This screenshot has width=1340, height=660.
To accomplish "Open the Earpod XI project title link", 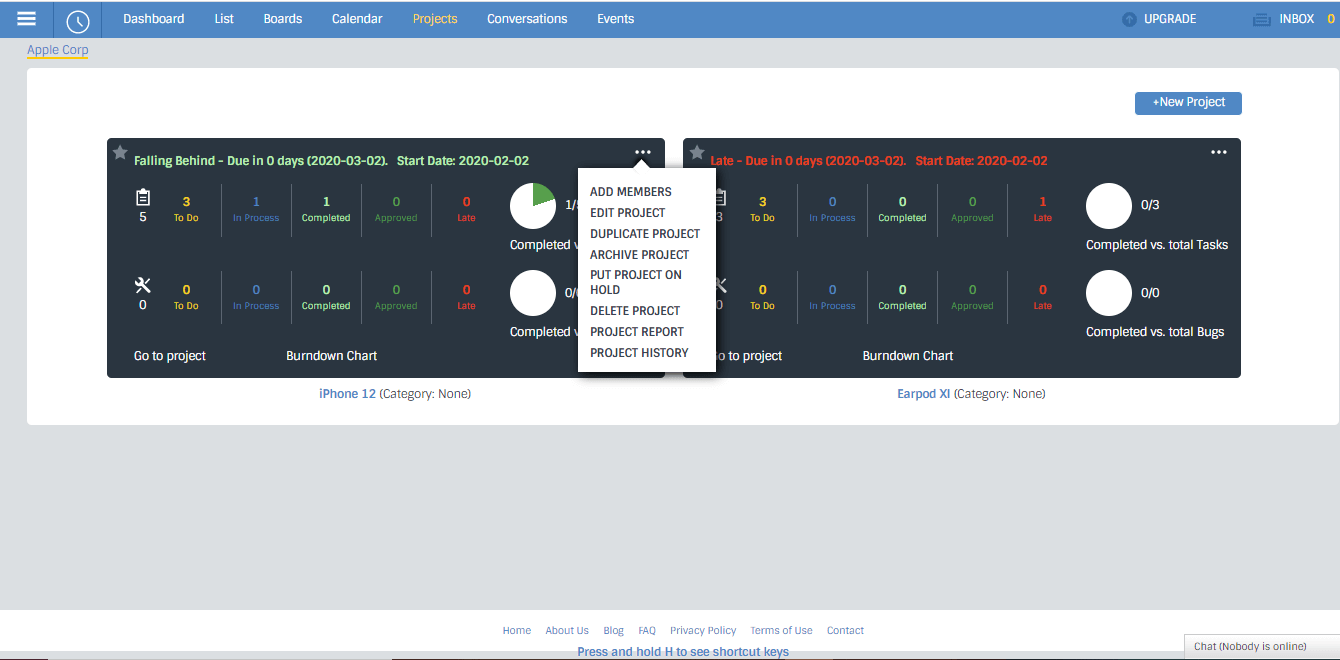I will pyautogui.click(x=924, y=394).
